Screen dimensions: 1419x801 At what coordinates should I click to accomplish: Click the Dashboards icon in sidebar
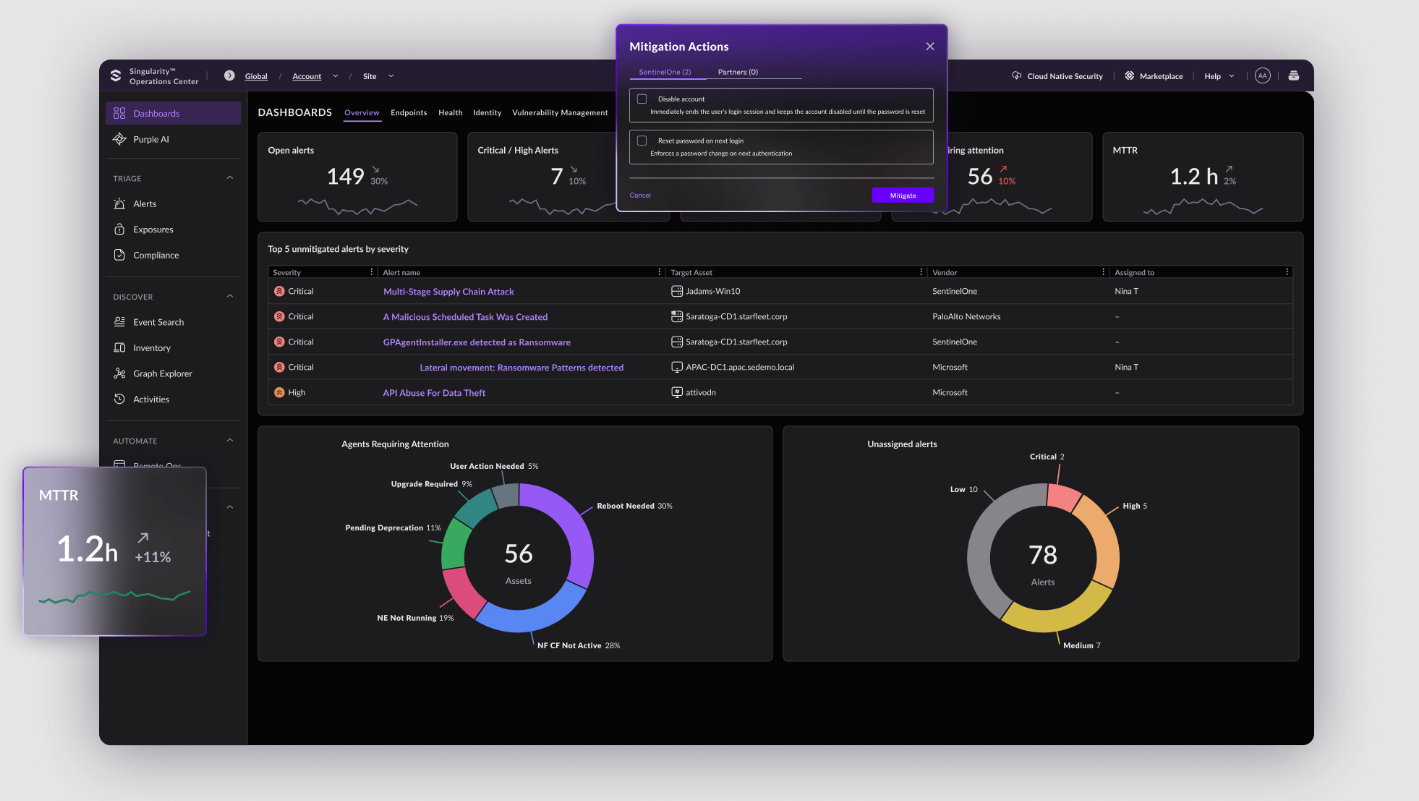click(x=119, y=114)
